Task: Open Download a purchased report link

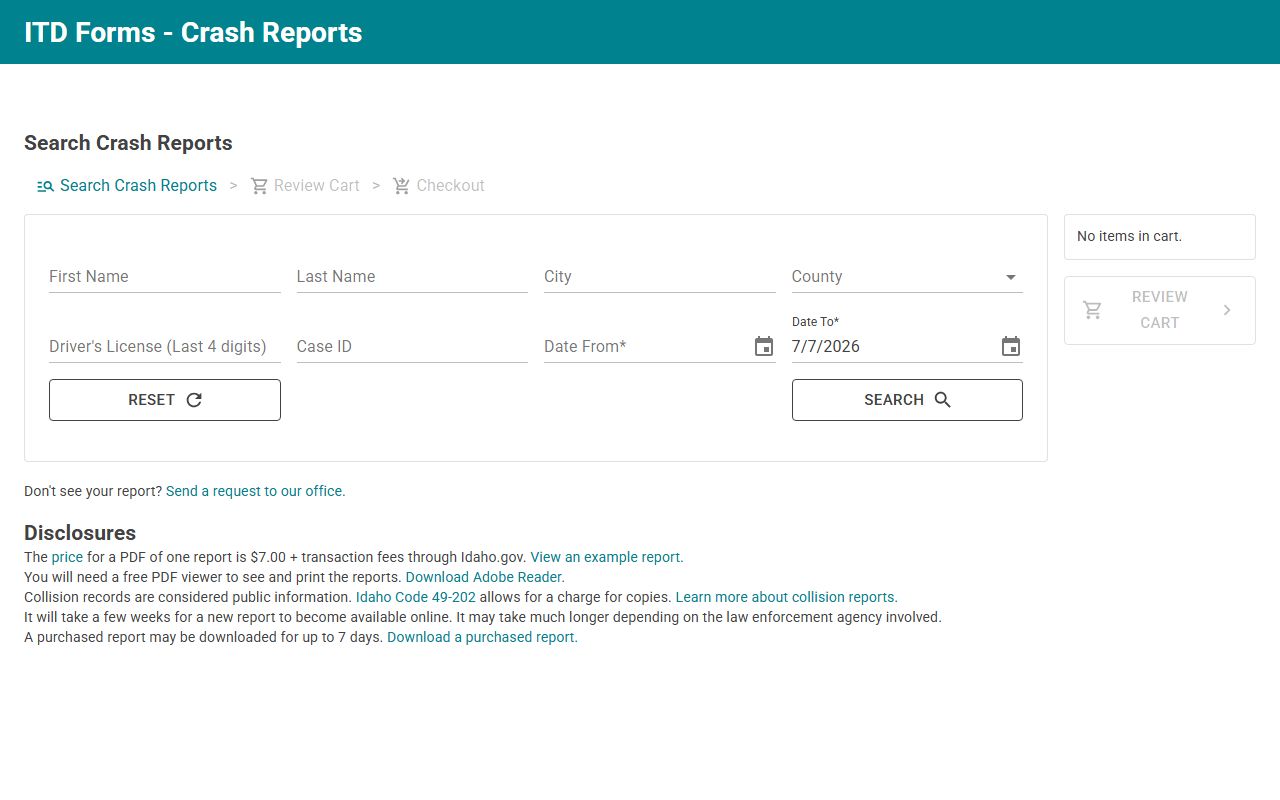Action: 482,637
